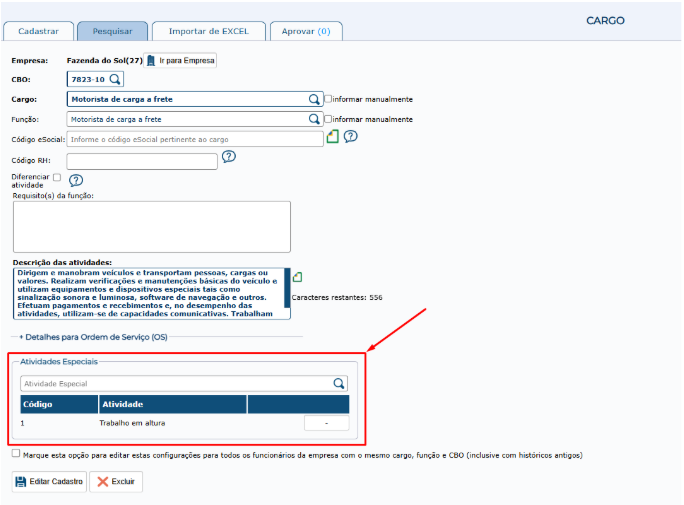The width and height of the screenshot is (684, 505).
Task: Click the Excluir button
Action: 116,481
